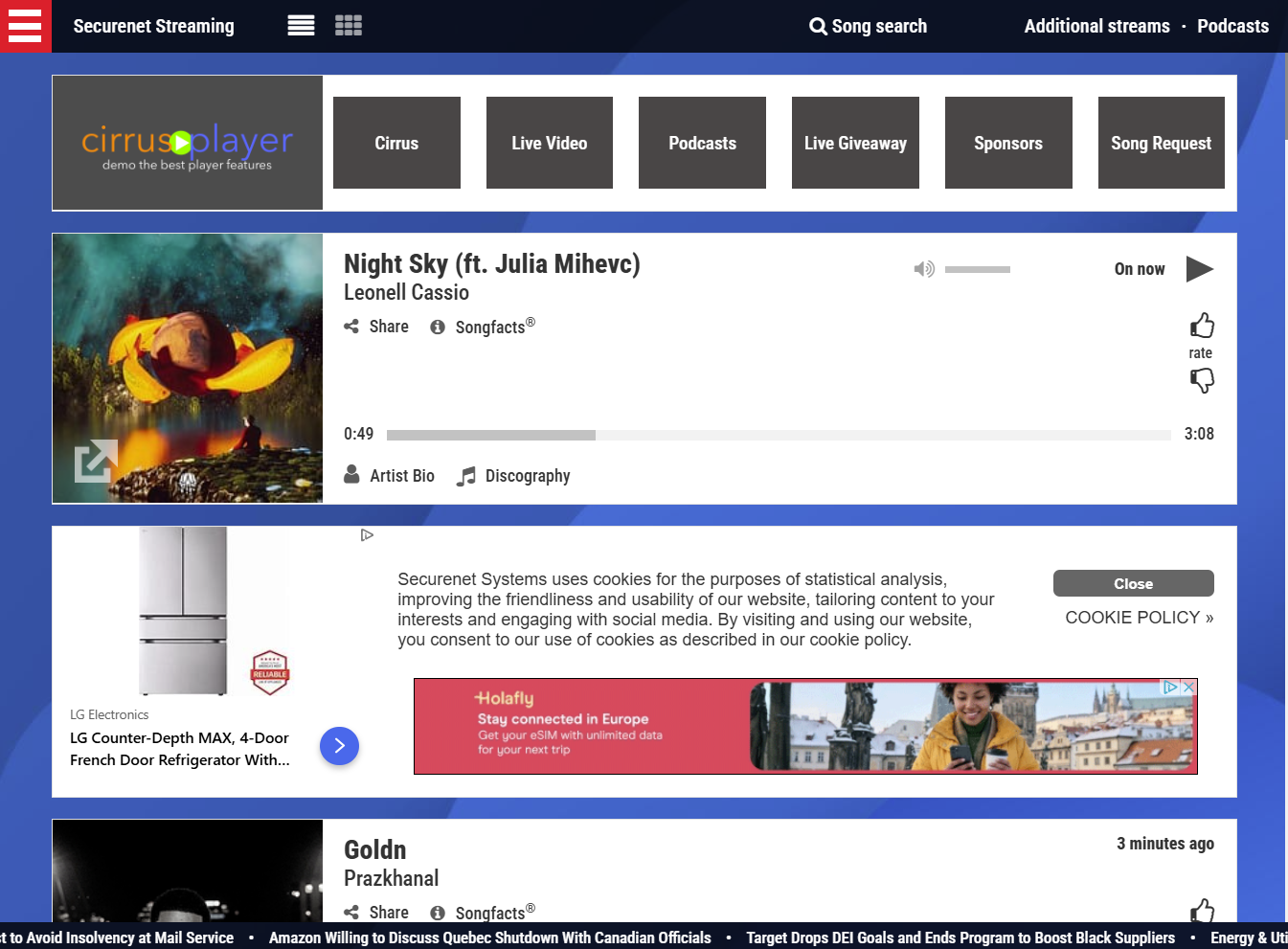1288x949 pixels.
Task: View Songfacts for Night Sky
Action: click(482, 327)
